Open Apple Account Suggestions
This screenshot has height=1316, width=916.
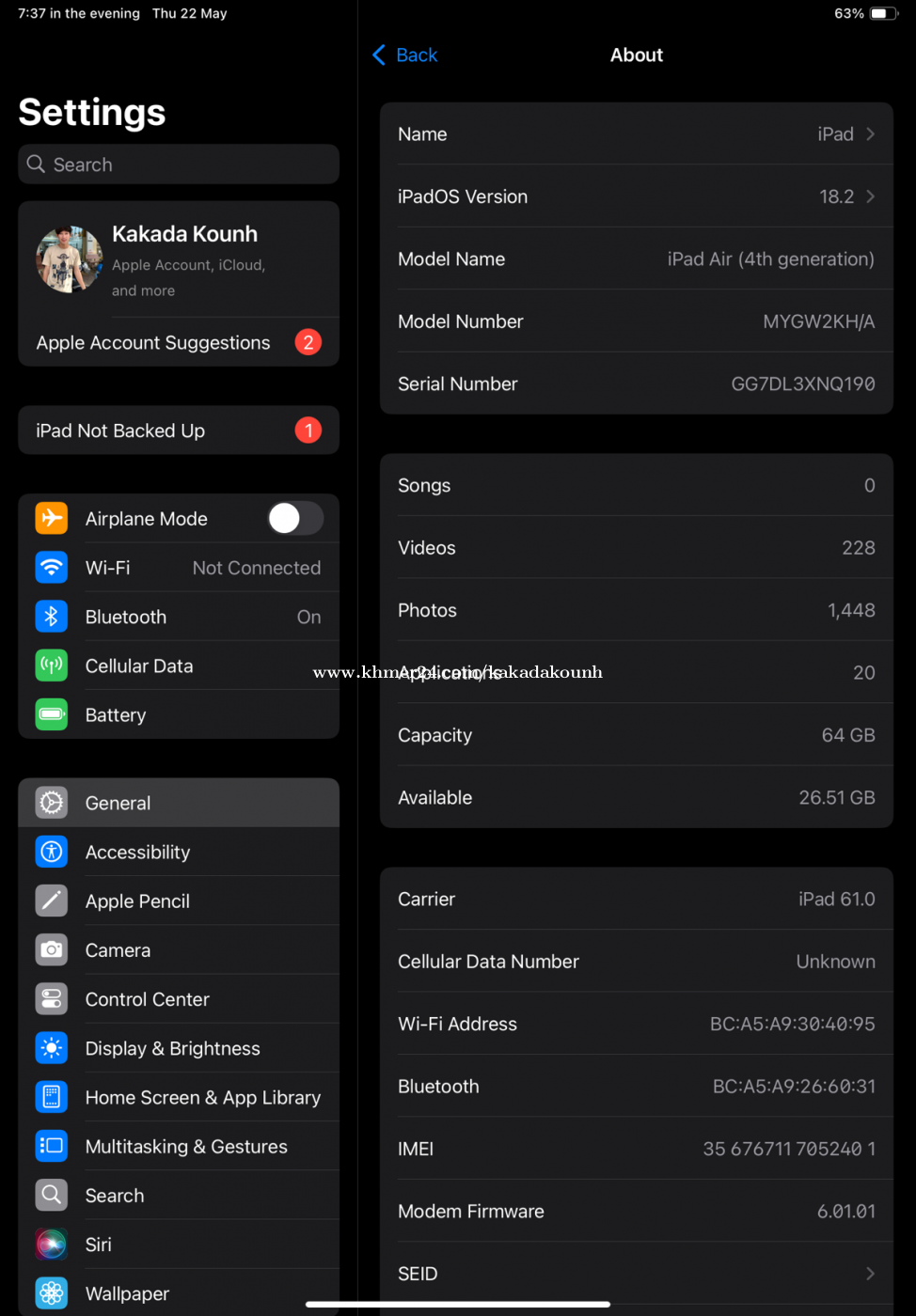click(x=179, y=342)
